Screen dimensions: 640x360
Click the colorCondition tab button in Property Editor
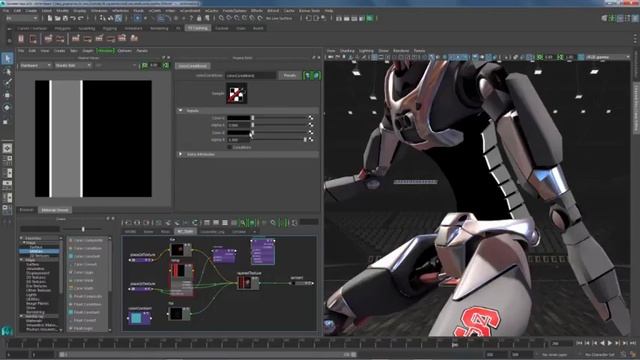click(193, 66)
